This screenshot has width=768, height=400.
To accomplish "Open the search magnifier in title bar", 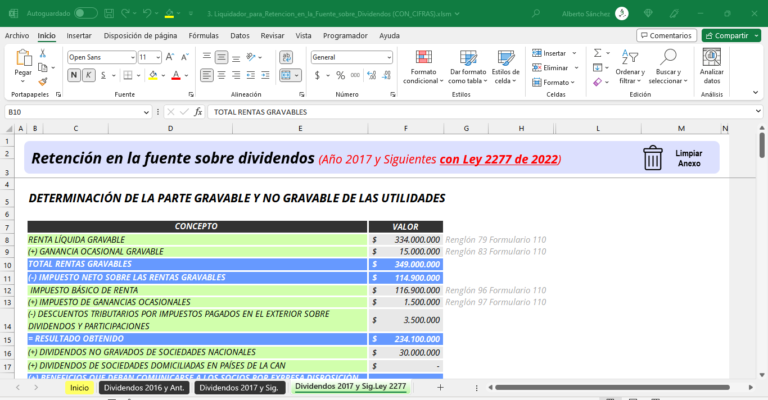I will [x=536, y=14].
